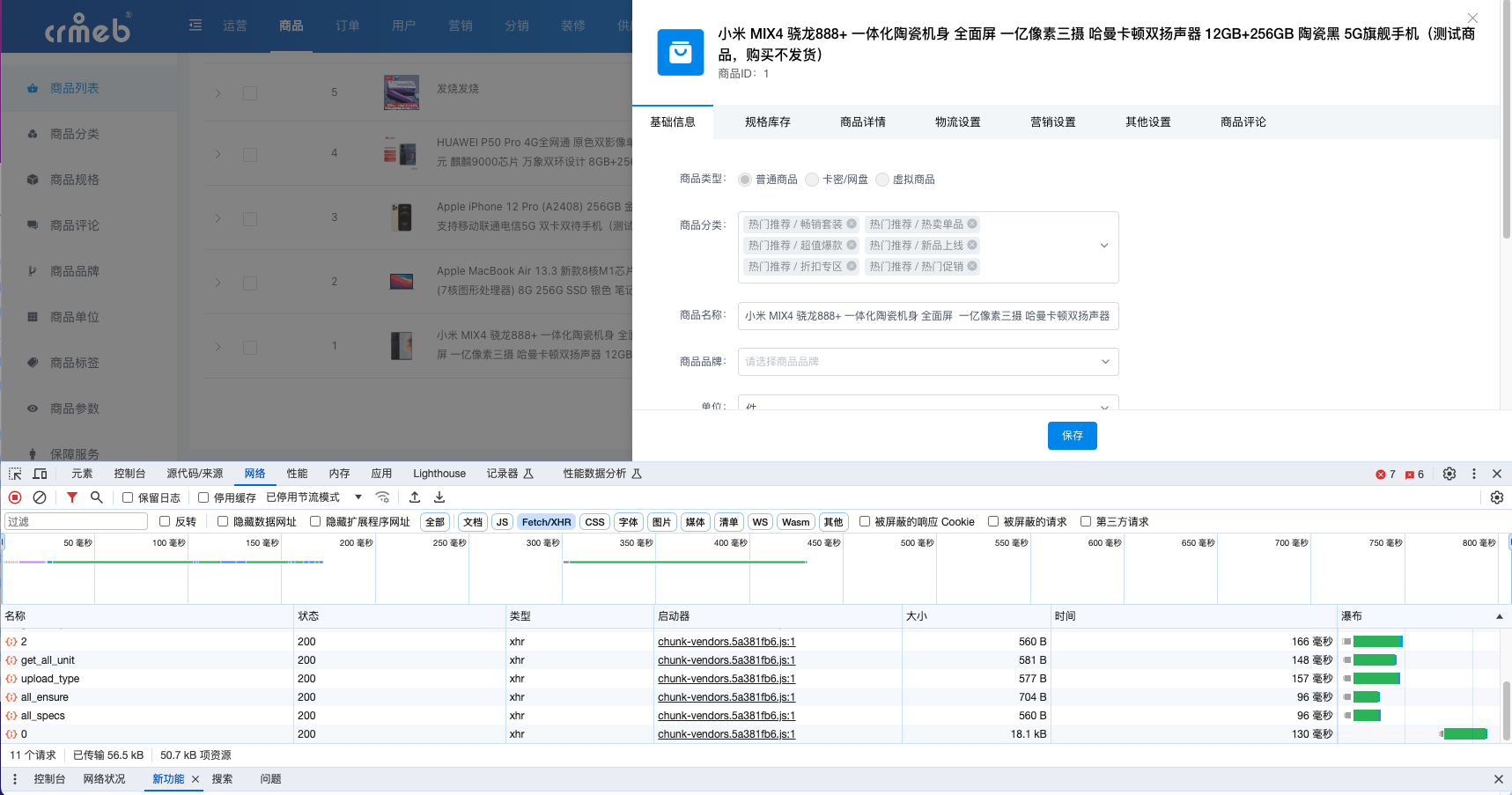The image size is (1512, 795).
Task: Click the 保存 button
Action: click(1073, 436)
